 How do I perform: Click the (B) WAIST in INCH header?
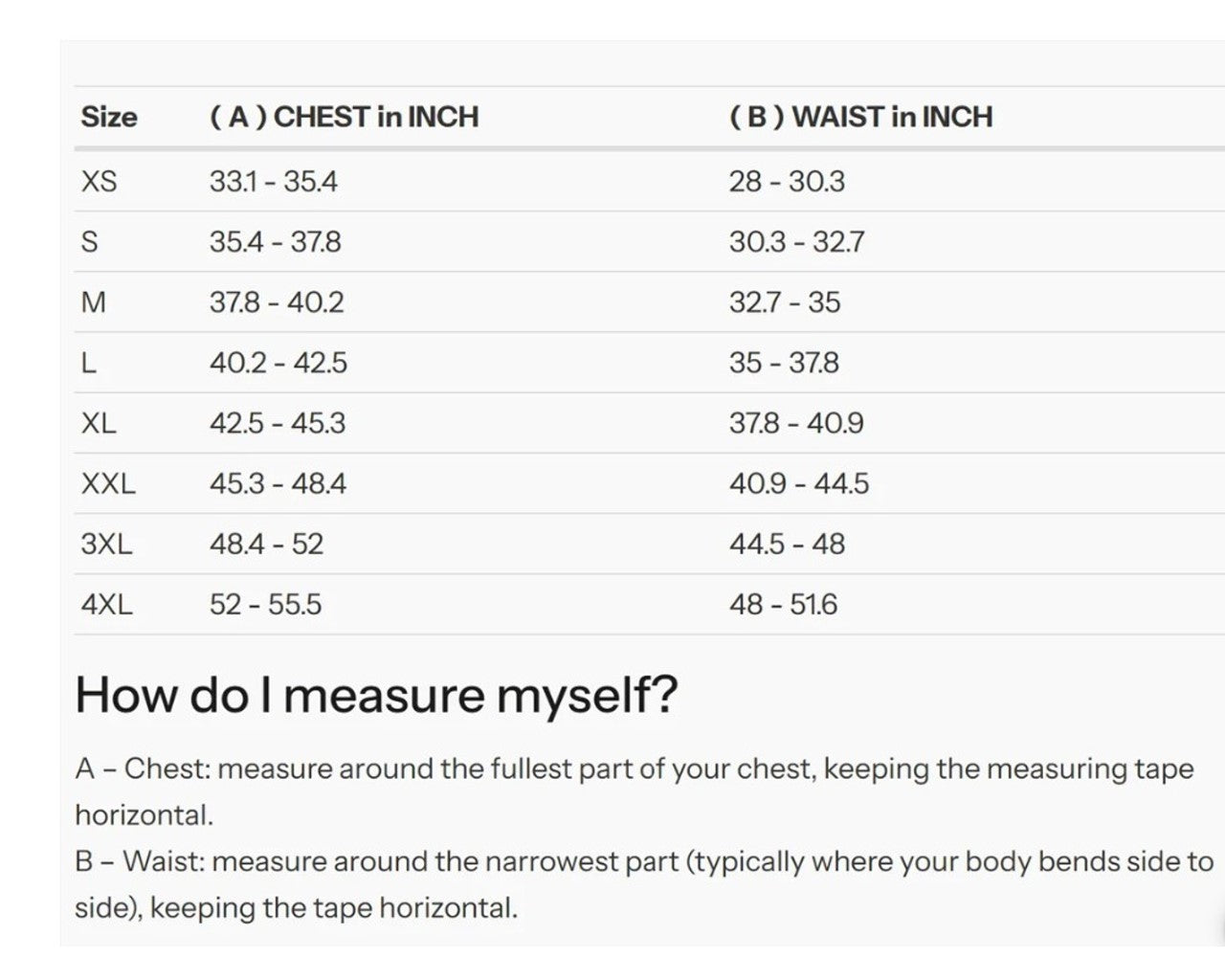coord(860,117)
